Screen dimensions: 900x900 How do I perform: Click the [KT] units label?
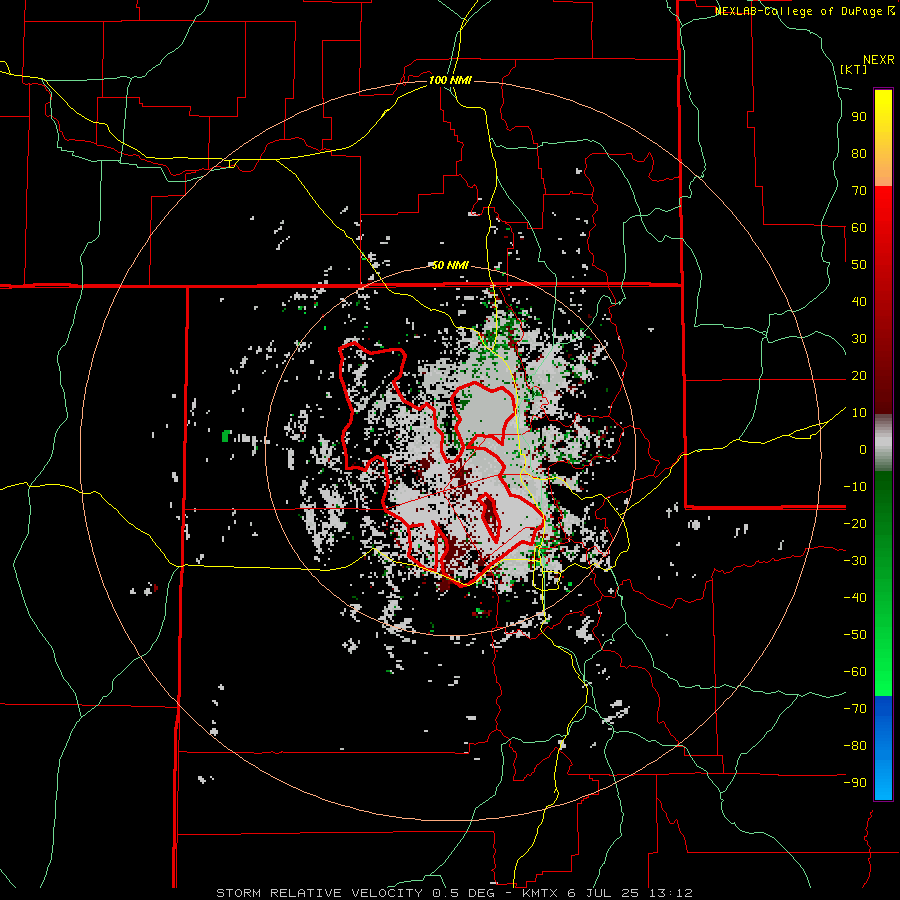(853, 69)
